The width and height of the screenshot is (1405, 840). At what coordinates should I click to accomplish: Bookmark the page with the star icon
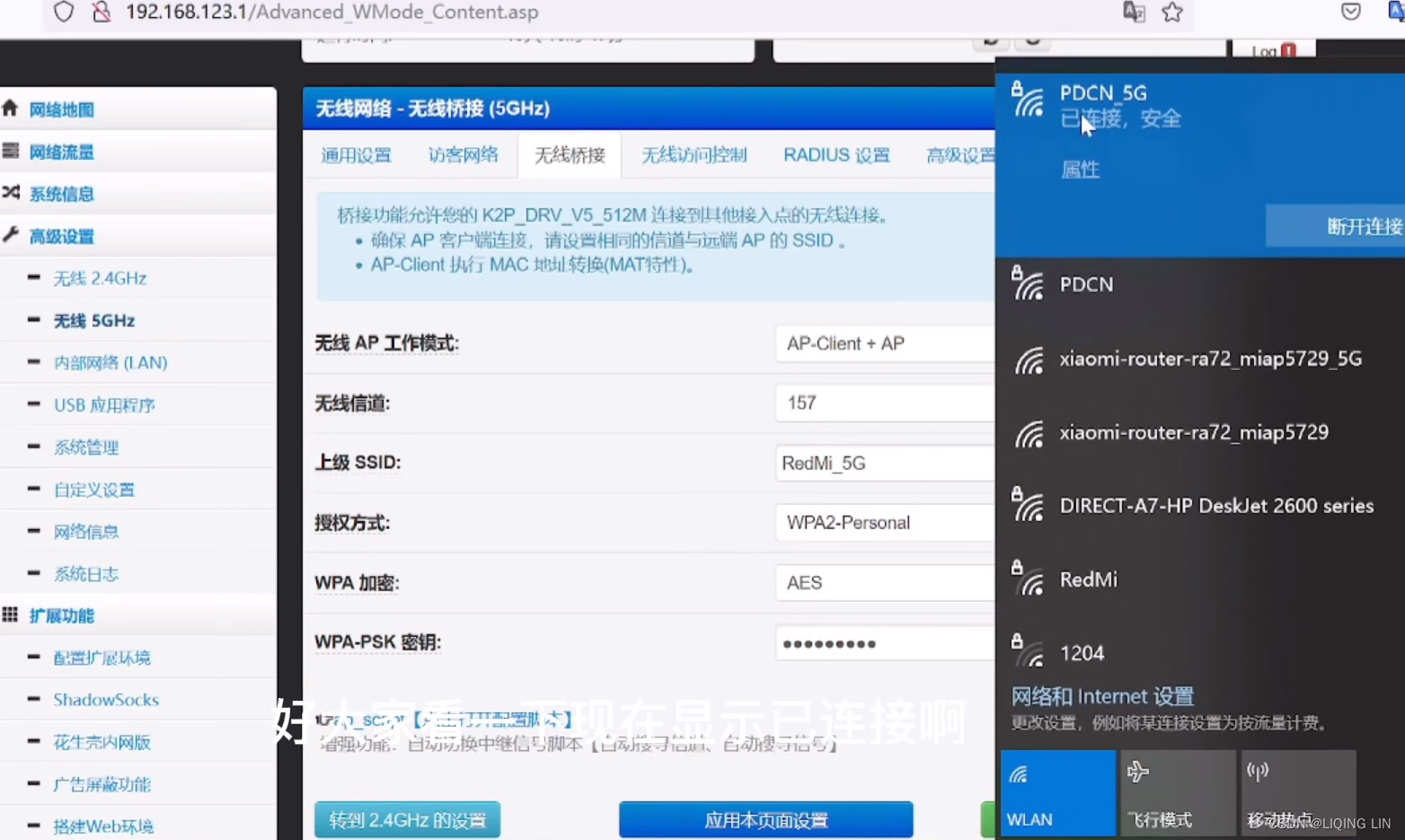(x=1173, y=13)
